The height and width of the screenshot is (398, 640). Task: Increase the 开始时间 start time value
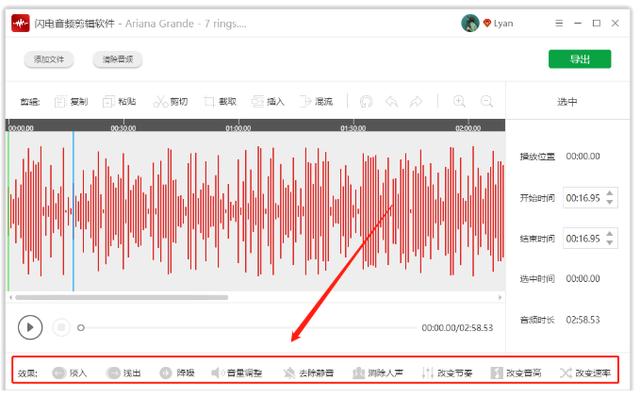coord(609,193)
